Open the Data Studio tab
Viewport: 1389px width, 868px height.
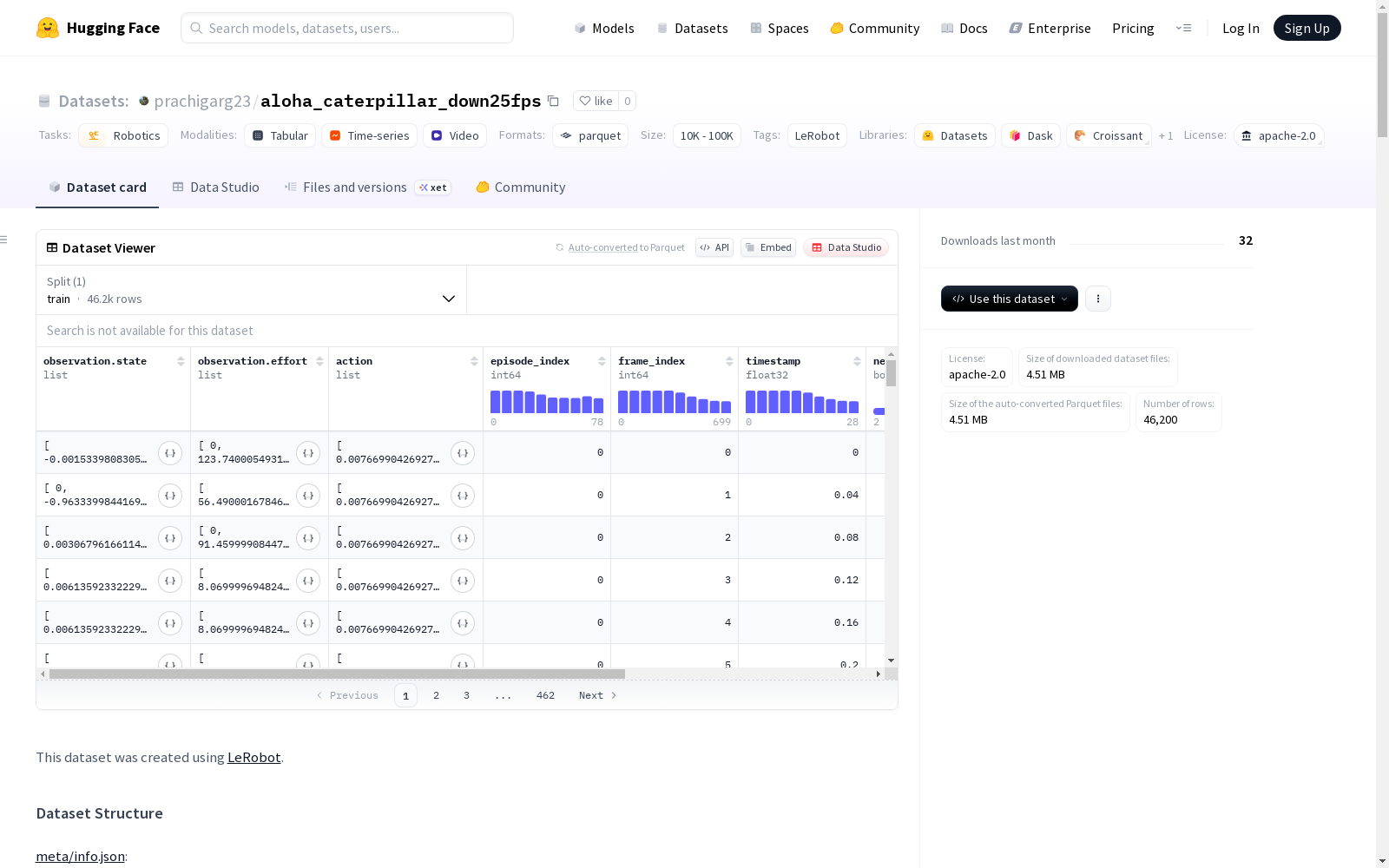pos(215,187)
